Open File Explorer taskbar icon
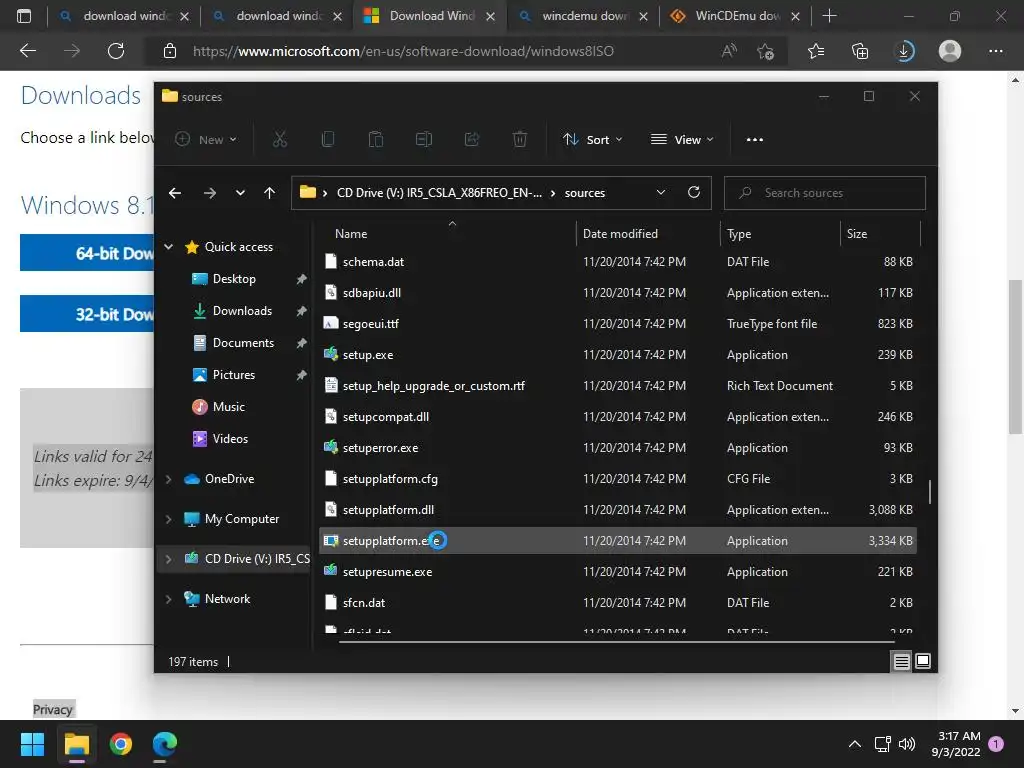Image resolution: width=1024 pixels, height=768 pixels. 76,744
